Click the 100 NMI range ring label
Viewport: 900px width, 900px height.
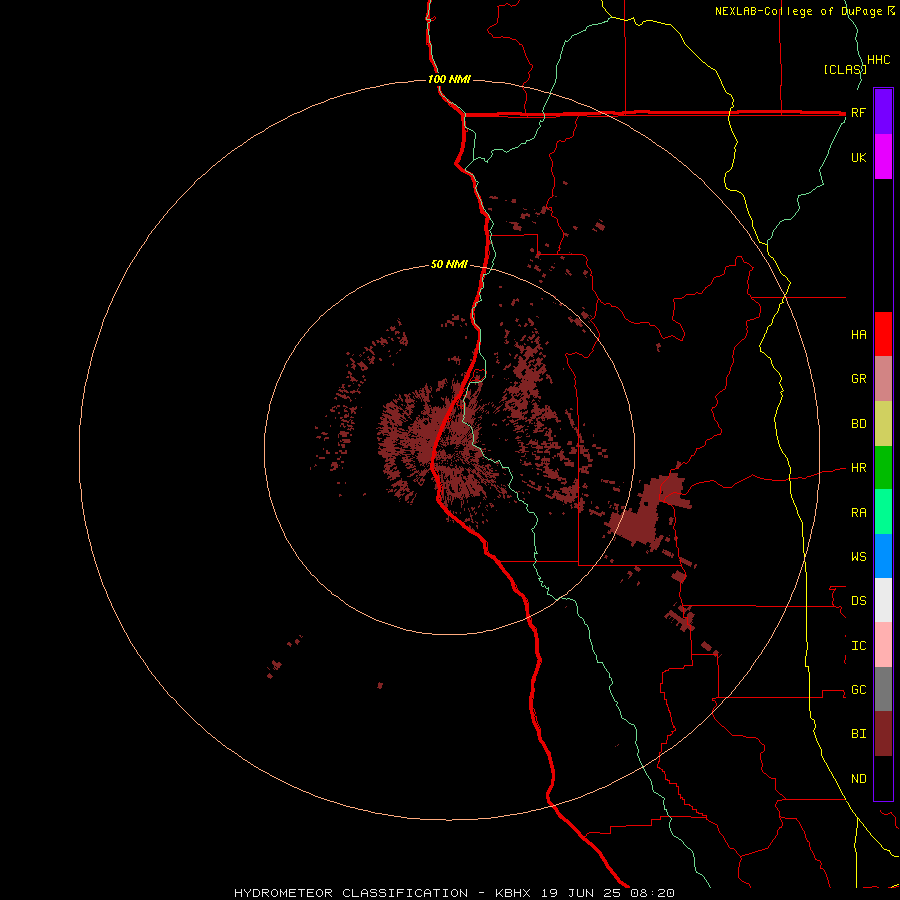(449, 79)
